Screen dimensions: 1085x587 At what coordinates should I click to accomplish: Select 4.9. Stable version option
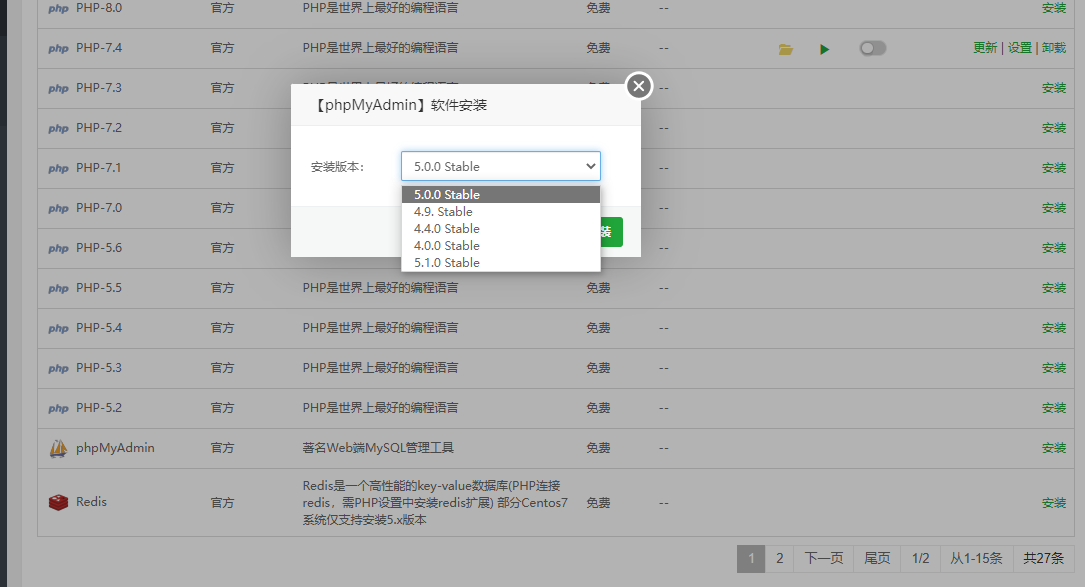coord(501,211)
